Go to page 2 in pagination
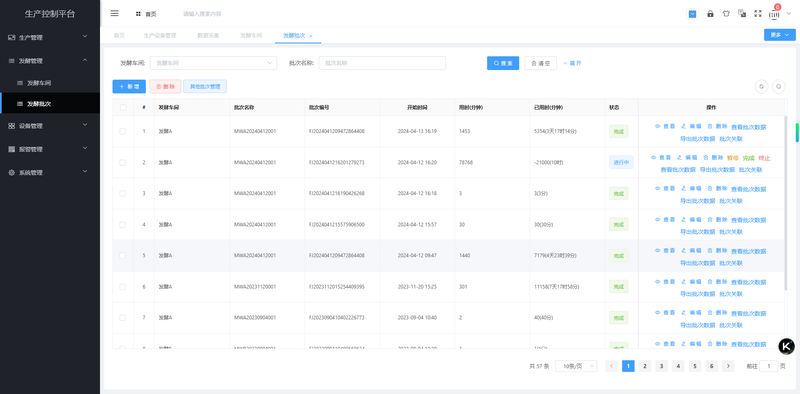 pos(645,366)
